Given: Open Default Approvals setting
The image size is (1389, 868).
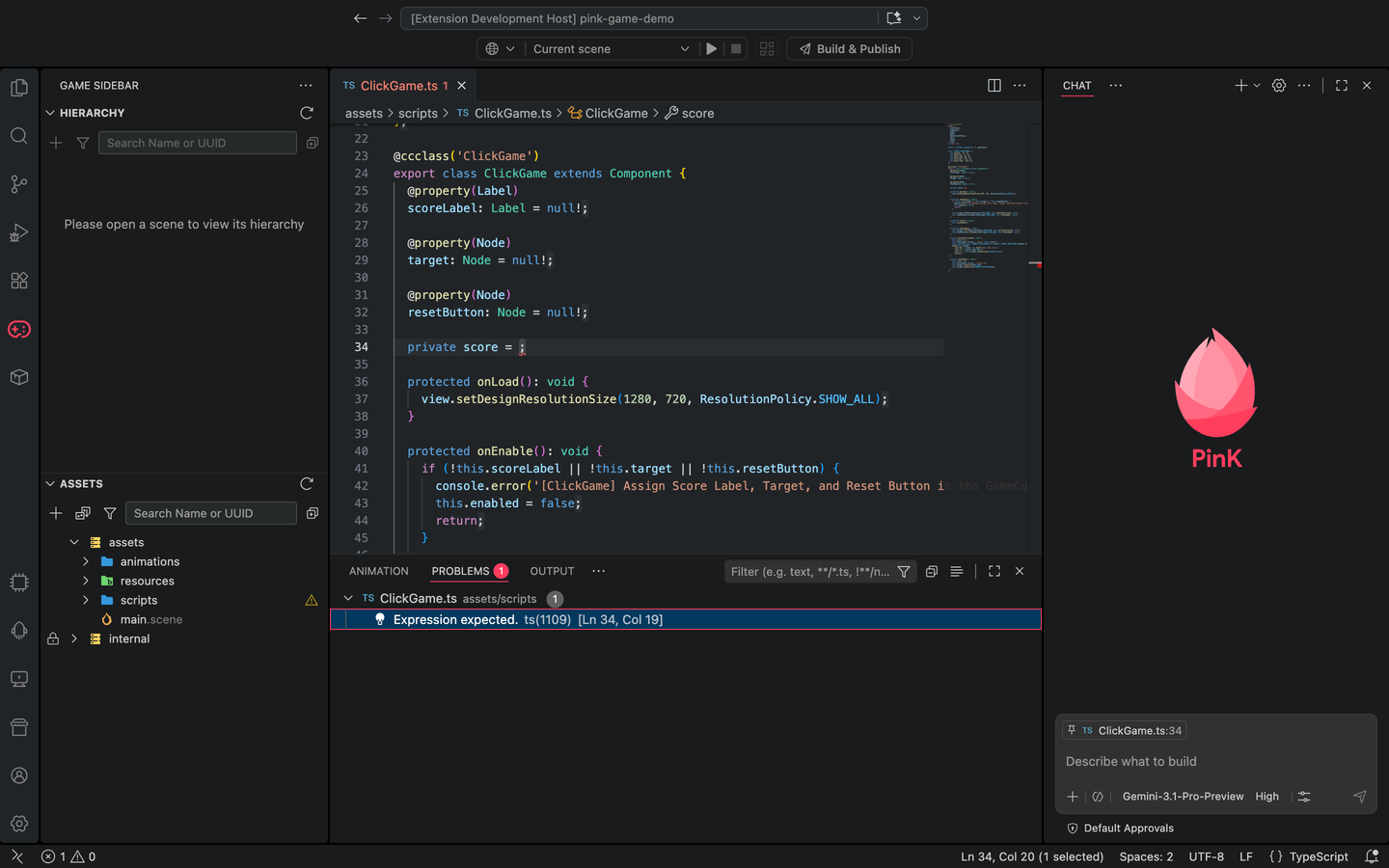Looking at the screenshot, I should (1121, 828).
